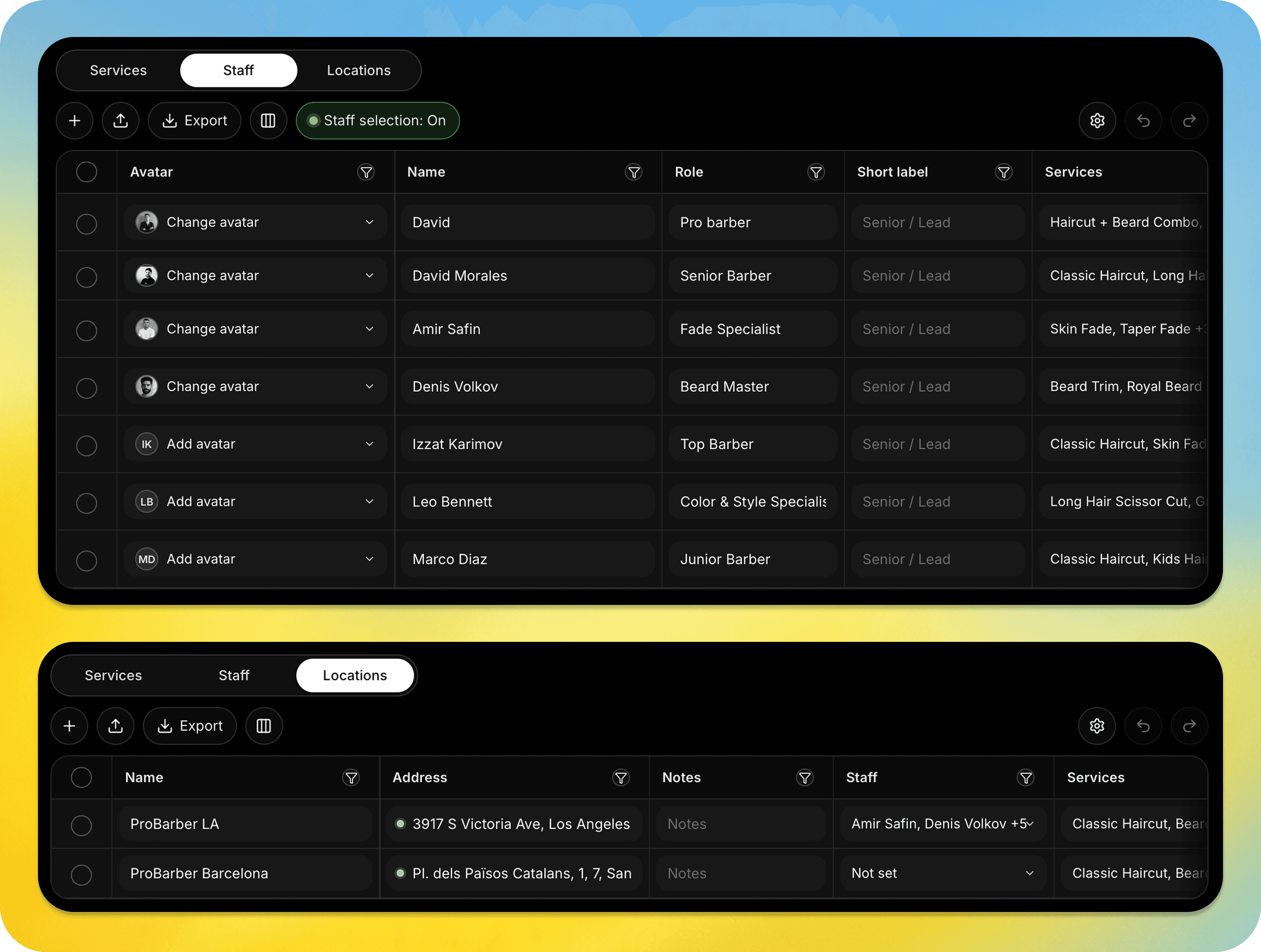Click the Export button in the Staff view
This screenshot has width=1261, height=952.
tap(195, 120)
